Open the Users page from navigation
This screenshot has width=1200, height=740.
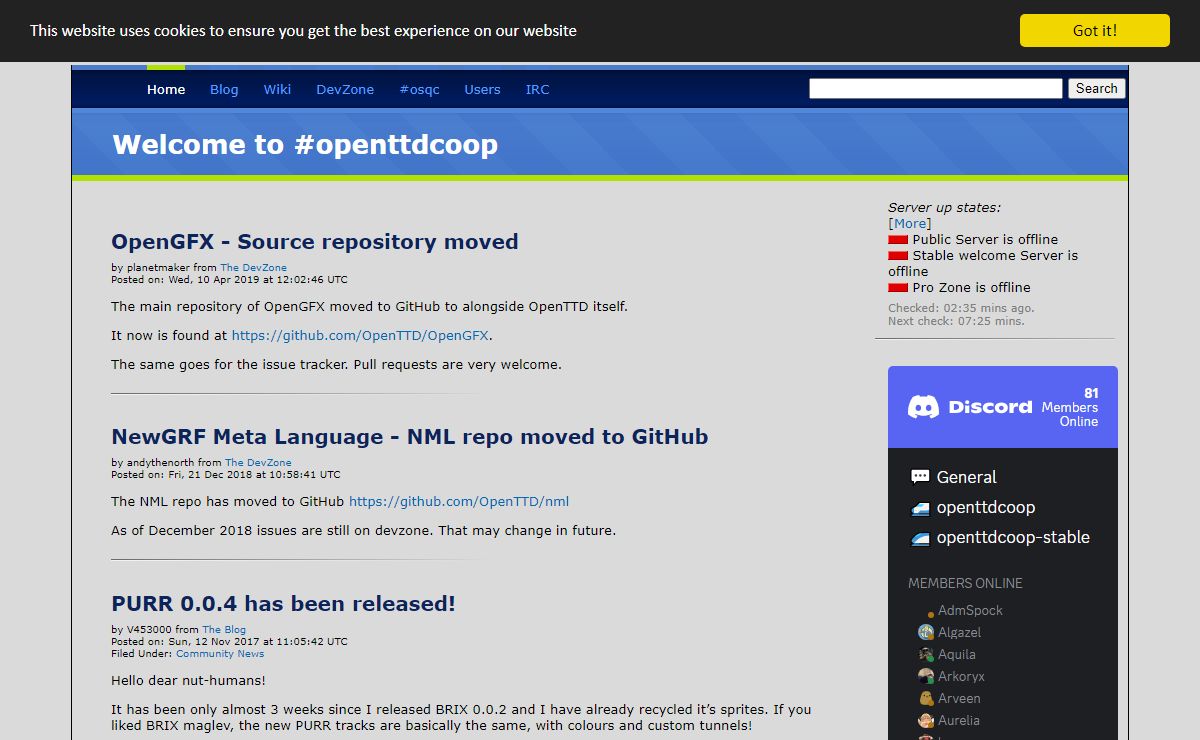tap(482, 89)
